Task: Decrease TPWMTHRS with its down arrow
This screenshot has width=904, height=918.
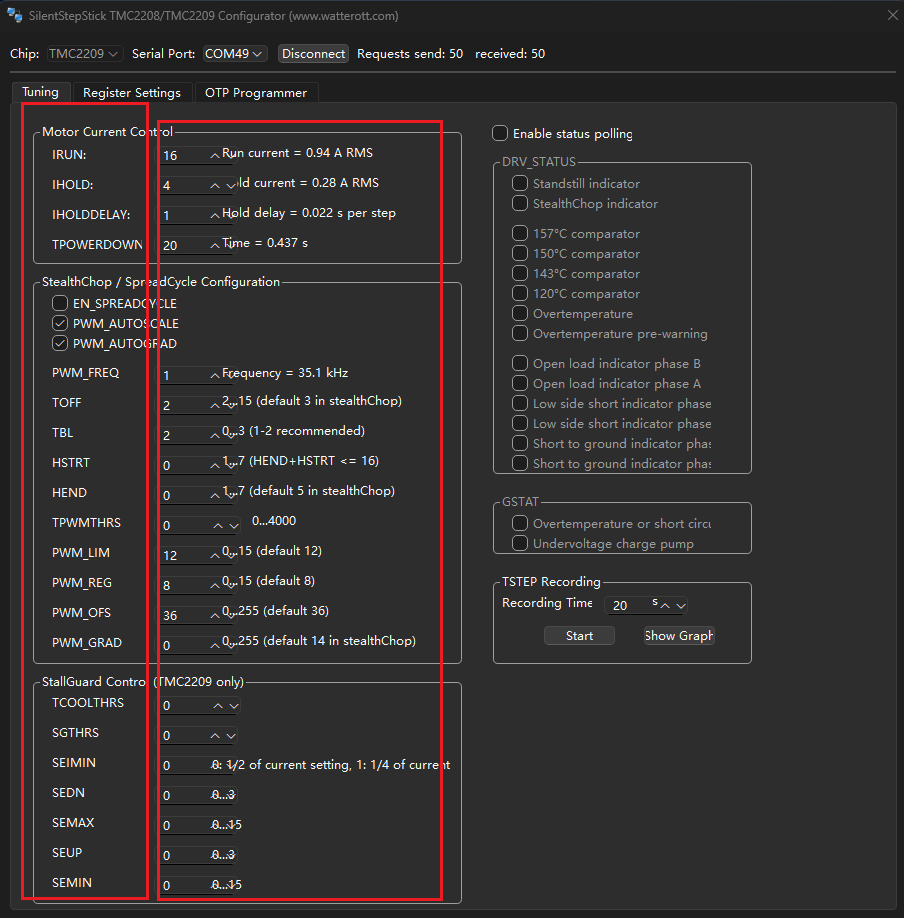Action: pos(234,525)
